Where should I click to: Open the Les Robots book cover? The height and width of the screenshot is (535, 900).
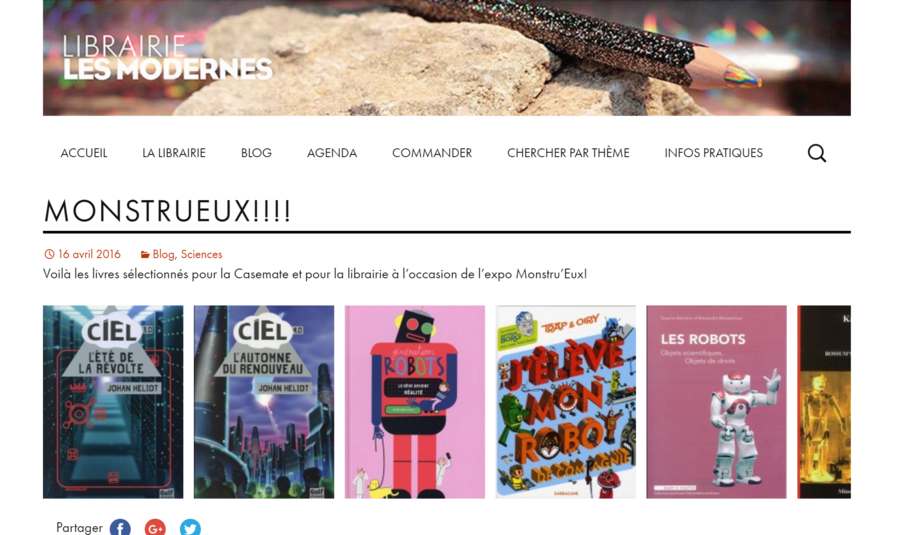716,402
